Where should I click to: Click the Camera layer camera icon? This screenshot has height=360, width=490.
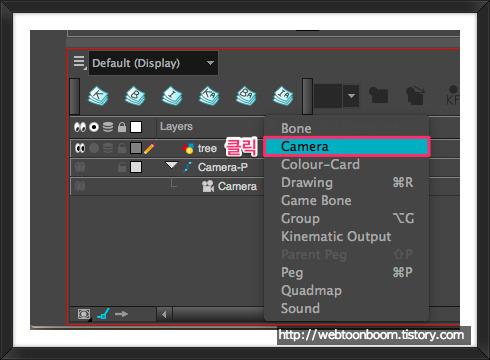coord(208,186)
